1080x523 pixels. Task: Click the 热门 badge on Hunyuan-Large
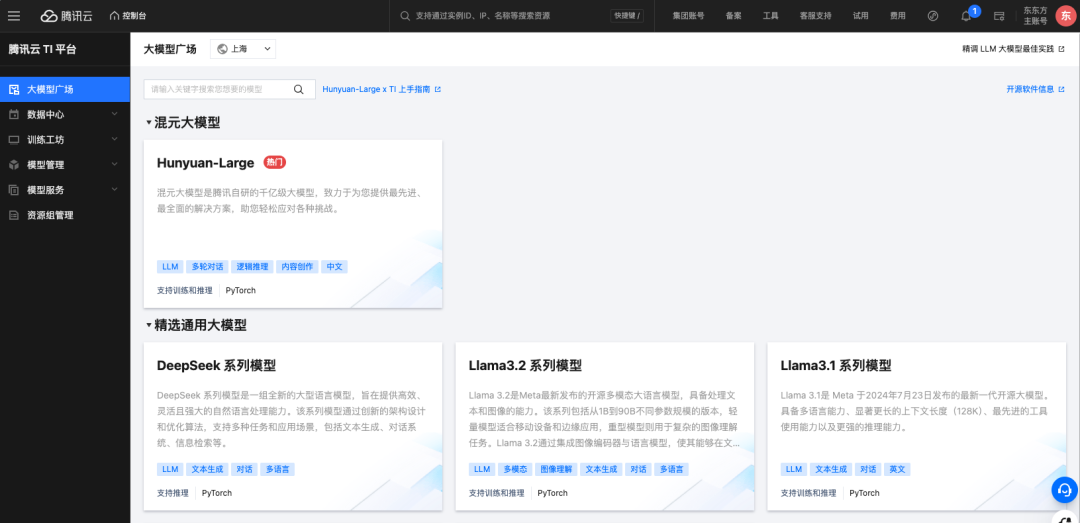275,163
